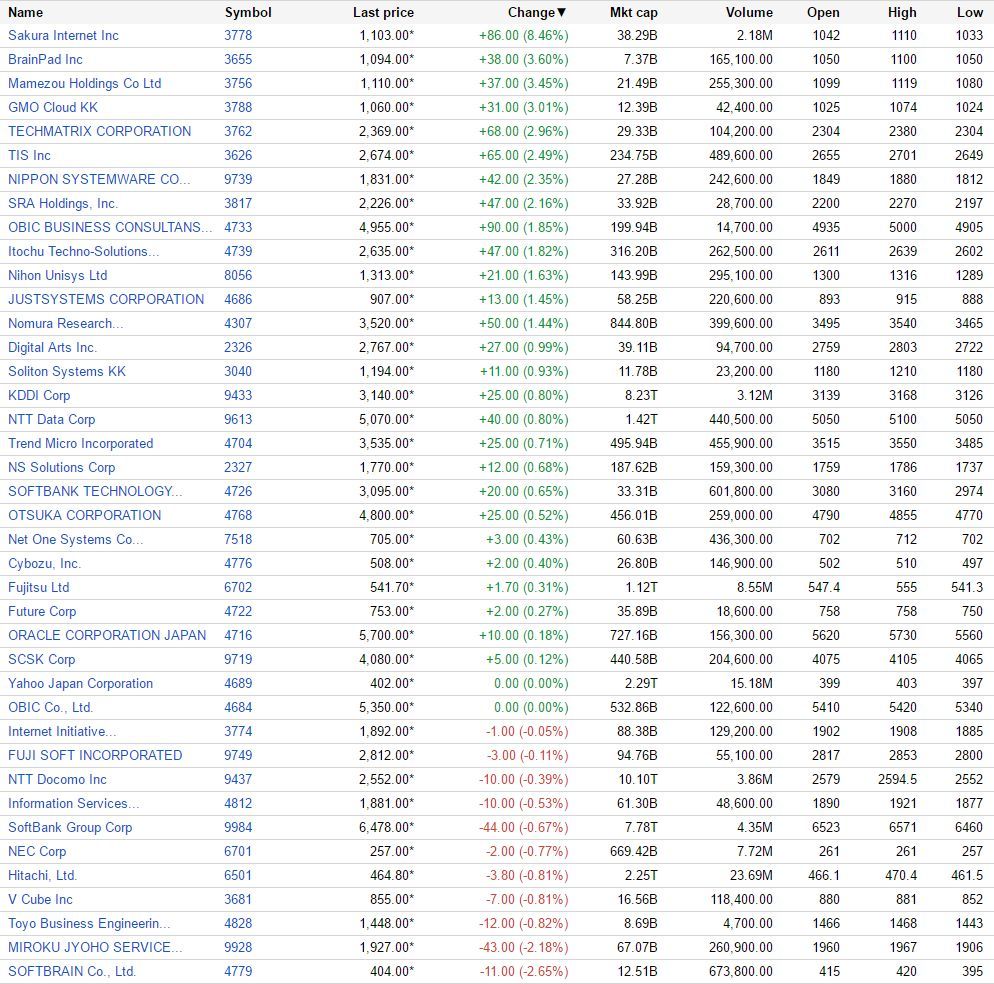This screenshot has width=994, height=984.
Task: Open Net One Systems Co... link
Action: (75, 540)
